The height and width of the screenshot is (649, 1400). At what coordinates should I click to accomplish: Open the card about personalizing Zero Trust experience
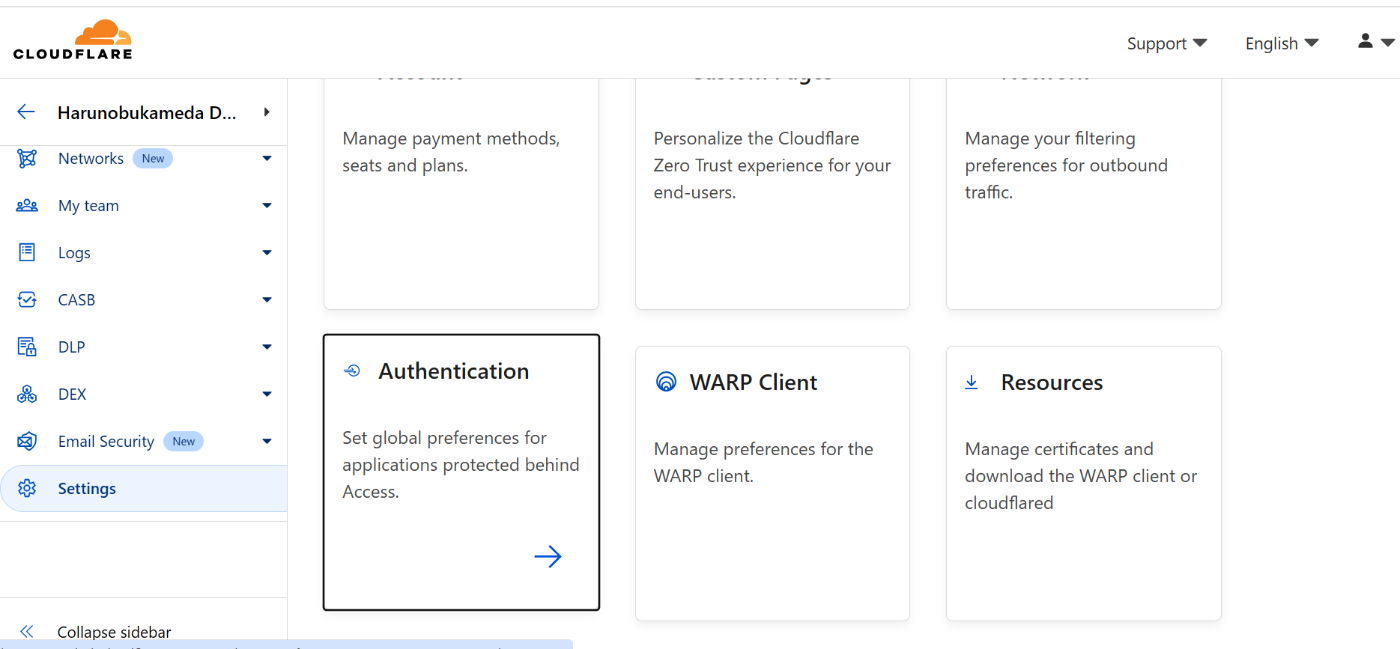772,194
